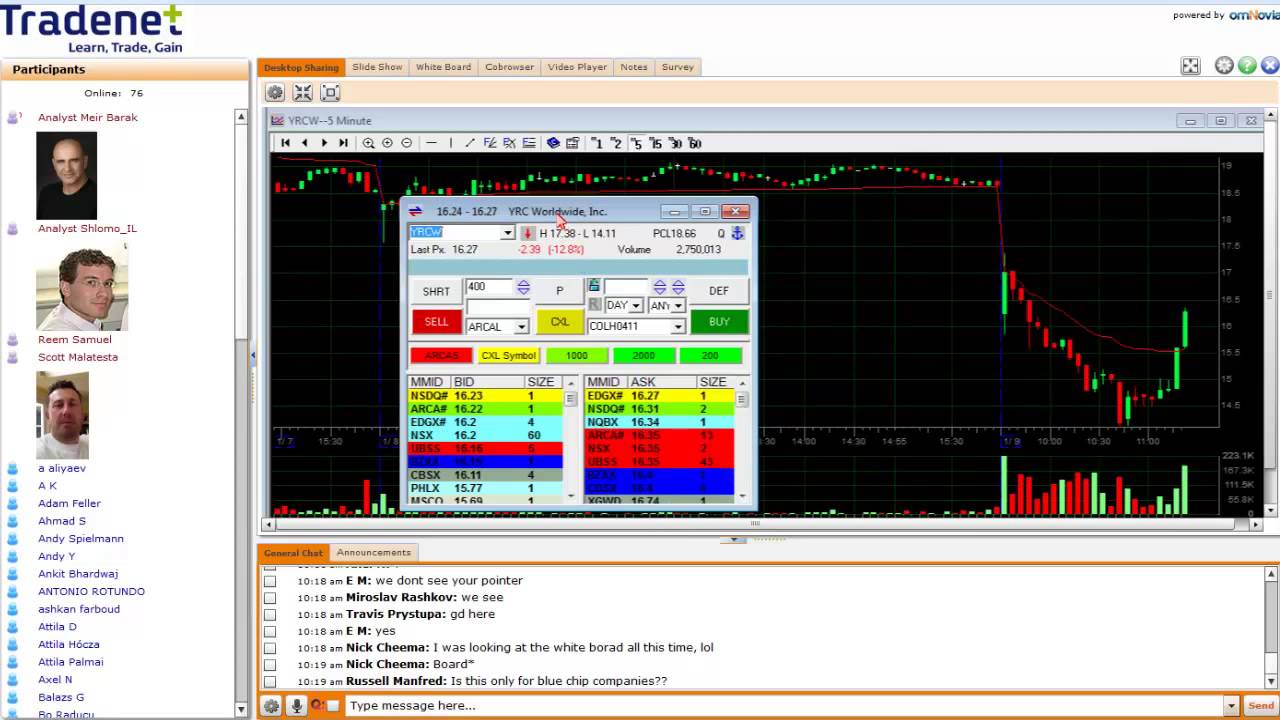The height and width of the screenshot is (720, 1280).
Task: Click the red ARCAS hotkey button
Action: pos(441,355)
